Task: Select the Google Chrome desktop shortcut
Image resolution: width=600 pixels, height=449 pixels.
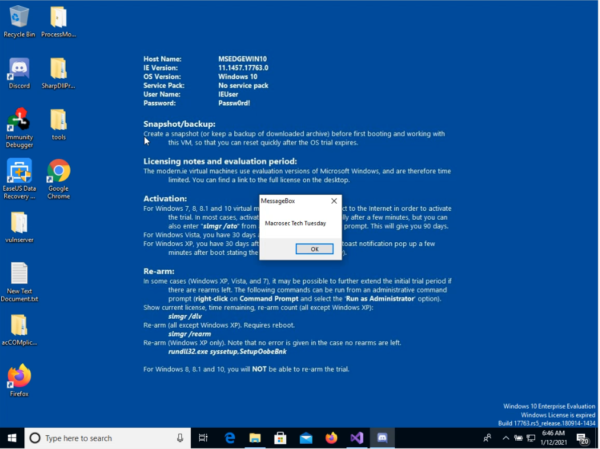Action: pos(59,179)
